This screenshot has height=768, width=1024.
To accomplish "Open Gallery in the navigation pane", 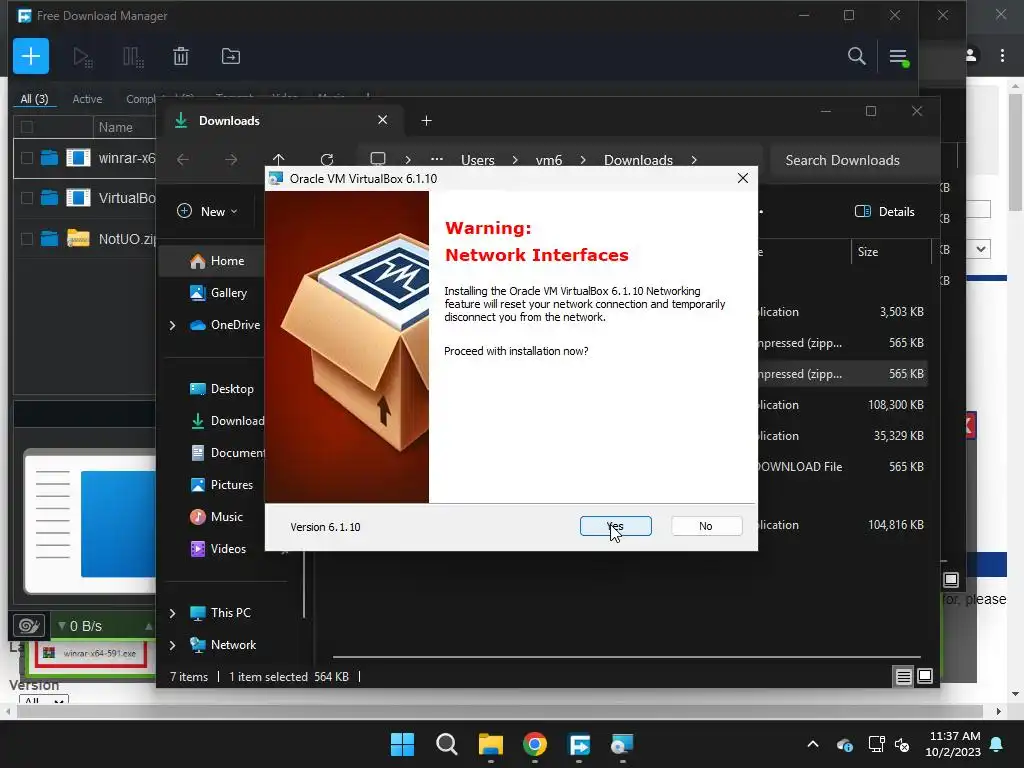I will [x=218, y=293].
